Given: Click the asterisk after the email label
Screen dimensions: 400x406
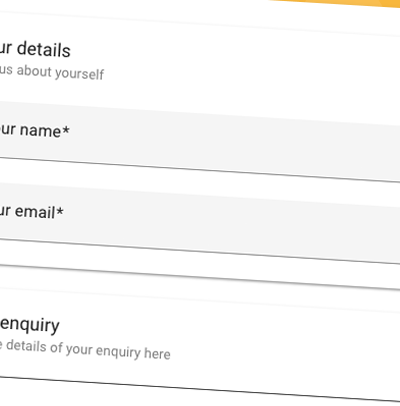Looking at the screenshot, I should pyautogui.click(x=60, y=211).
